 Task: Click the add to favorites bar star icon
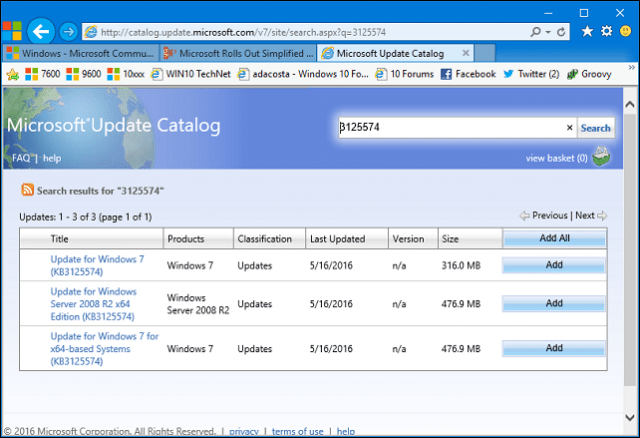(13, 74)
